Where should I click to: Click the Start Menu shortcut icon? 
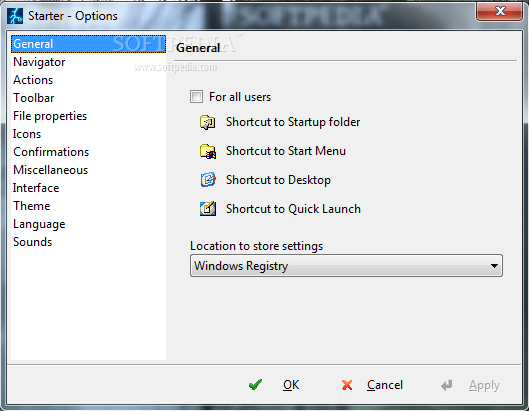[208, 151]
